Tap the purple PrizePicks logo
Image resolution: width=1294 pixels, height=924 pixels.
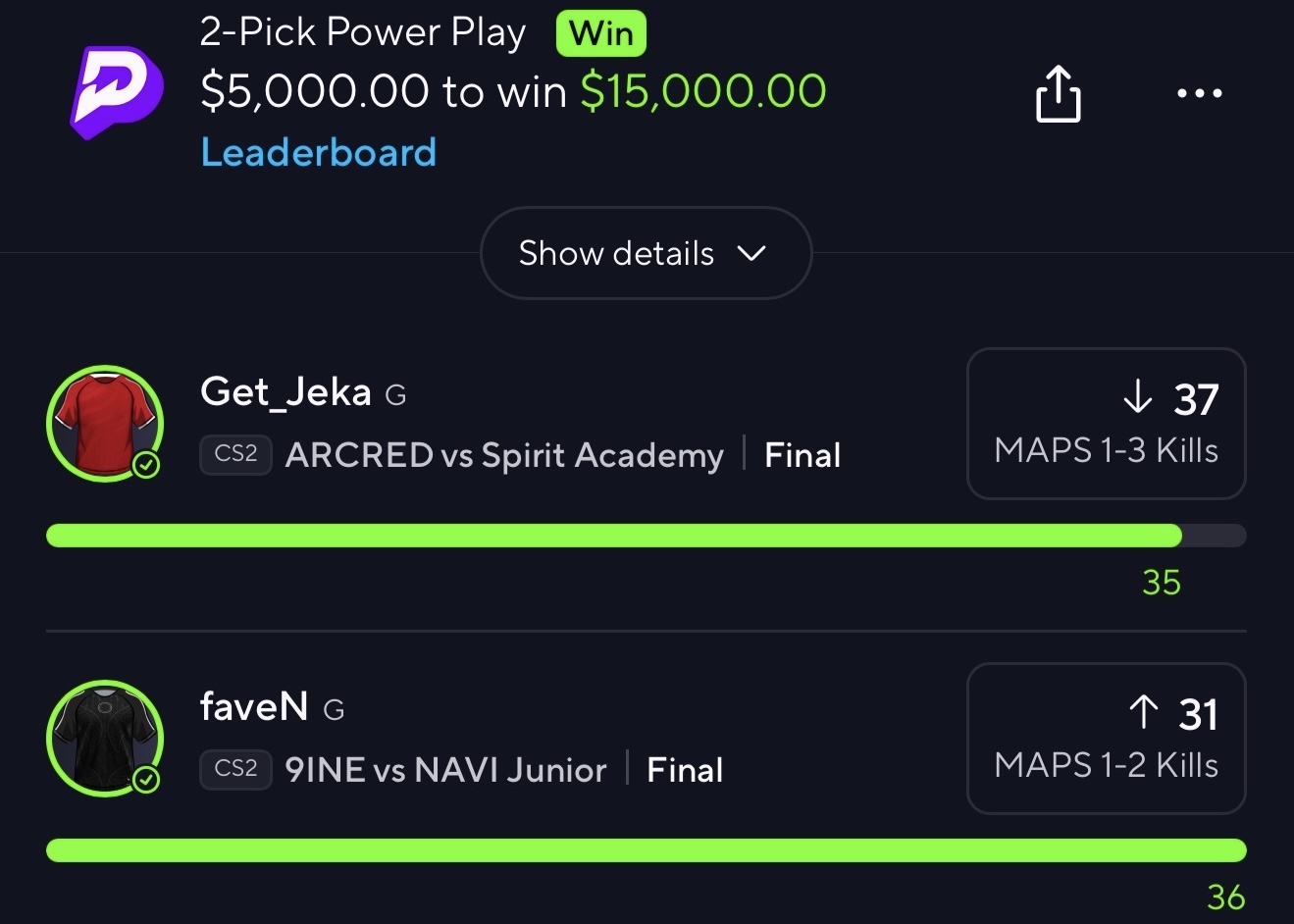116,92
